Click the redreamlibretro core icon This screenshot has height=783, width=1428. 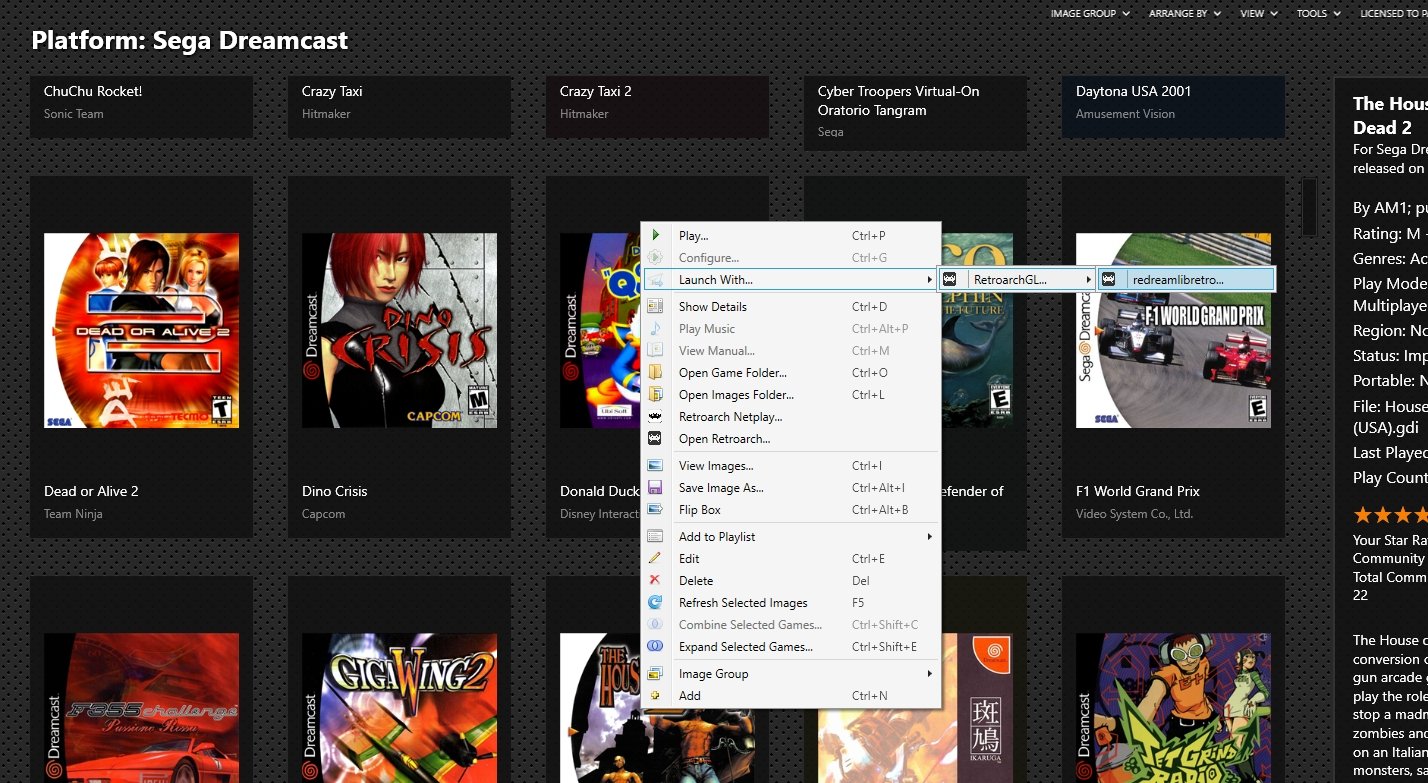coord(1108,279)
